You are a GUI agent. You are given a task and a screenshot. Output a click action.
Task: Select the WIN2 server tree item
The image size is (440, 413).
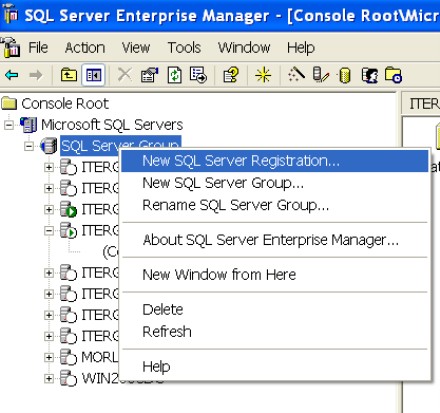tap(100, 378)
